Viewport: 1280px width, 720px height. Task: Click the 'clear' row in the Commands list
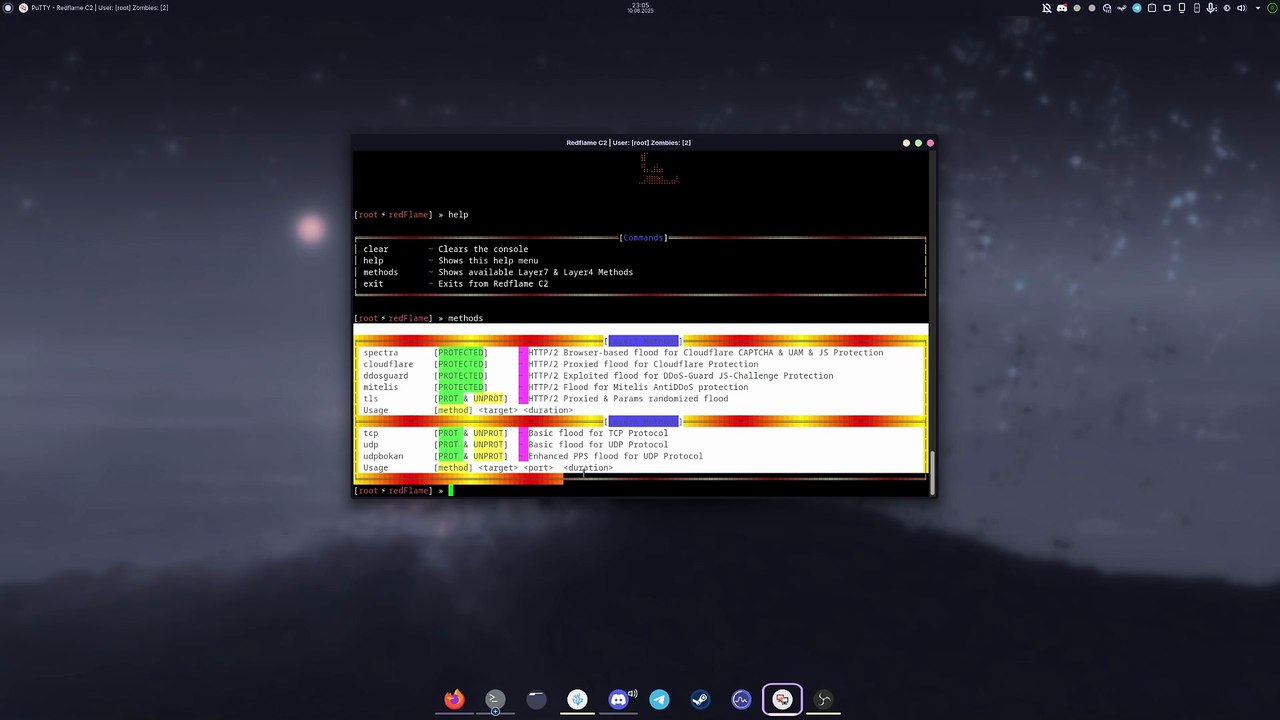coord(640,249)
